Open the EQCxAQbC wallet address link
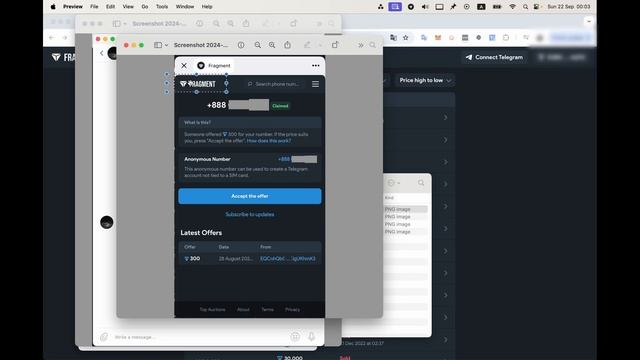Viewport: 640px width, 360px height. click(x=288, y=258)
